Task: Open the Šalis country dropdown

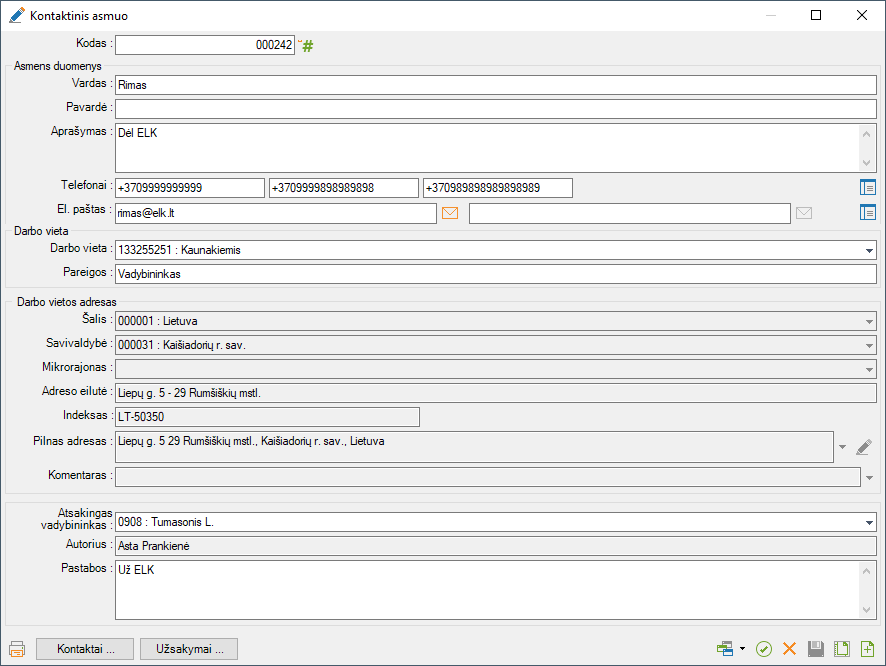Action: click(x=869, y=321)
